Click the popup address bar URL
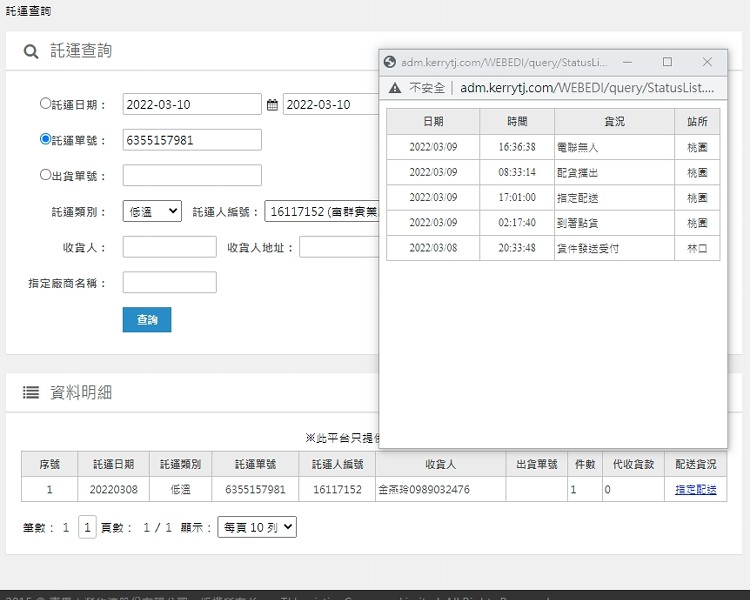Screen dimensions: 750x600 click(x=587, y=88)
